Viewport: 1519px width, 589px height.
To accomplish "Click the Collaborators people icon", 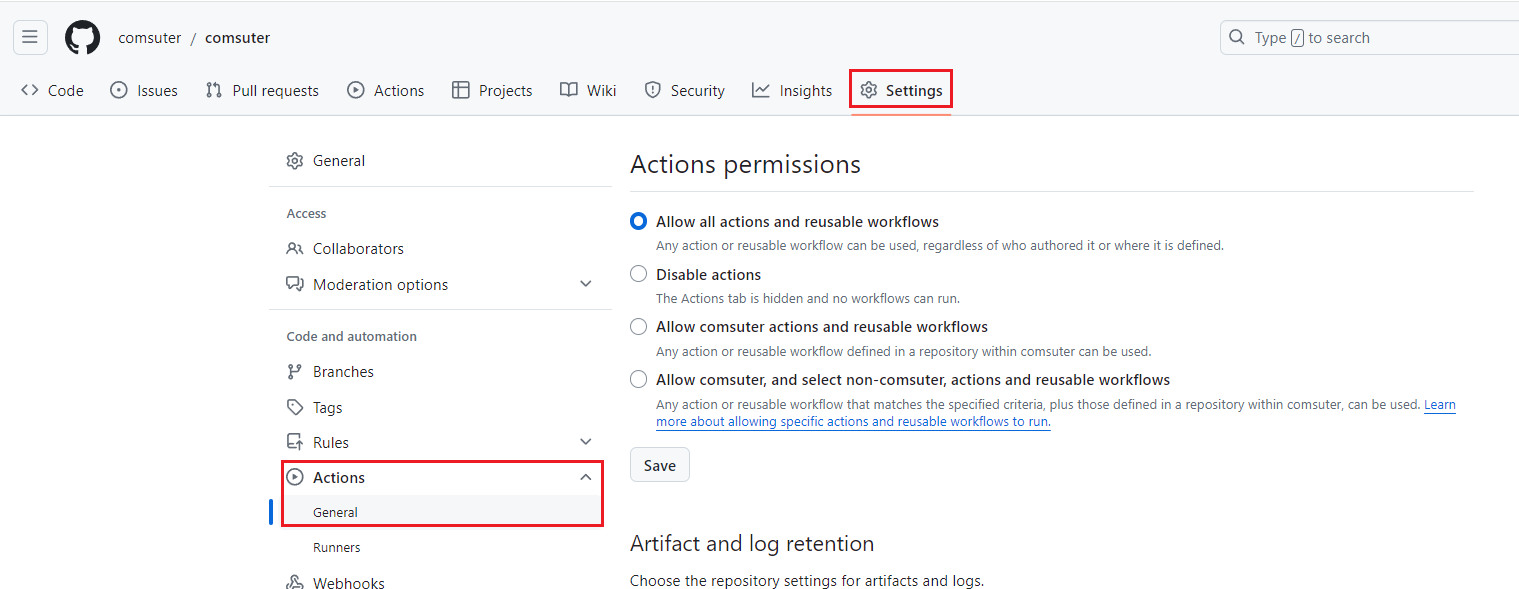I will [x=295, y=248].
